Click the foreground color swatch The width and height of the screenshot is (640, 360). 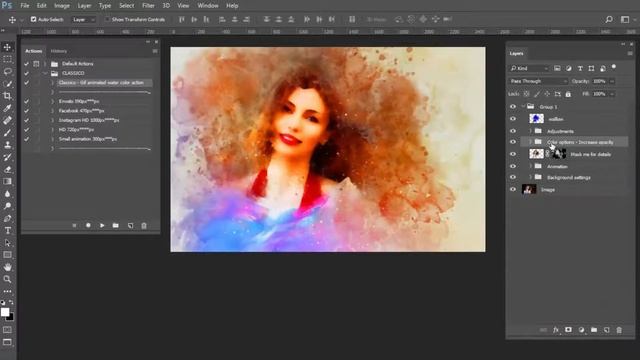(5, 312)
